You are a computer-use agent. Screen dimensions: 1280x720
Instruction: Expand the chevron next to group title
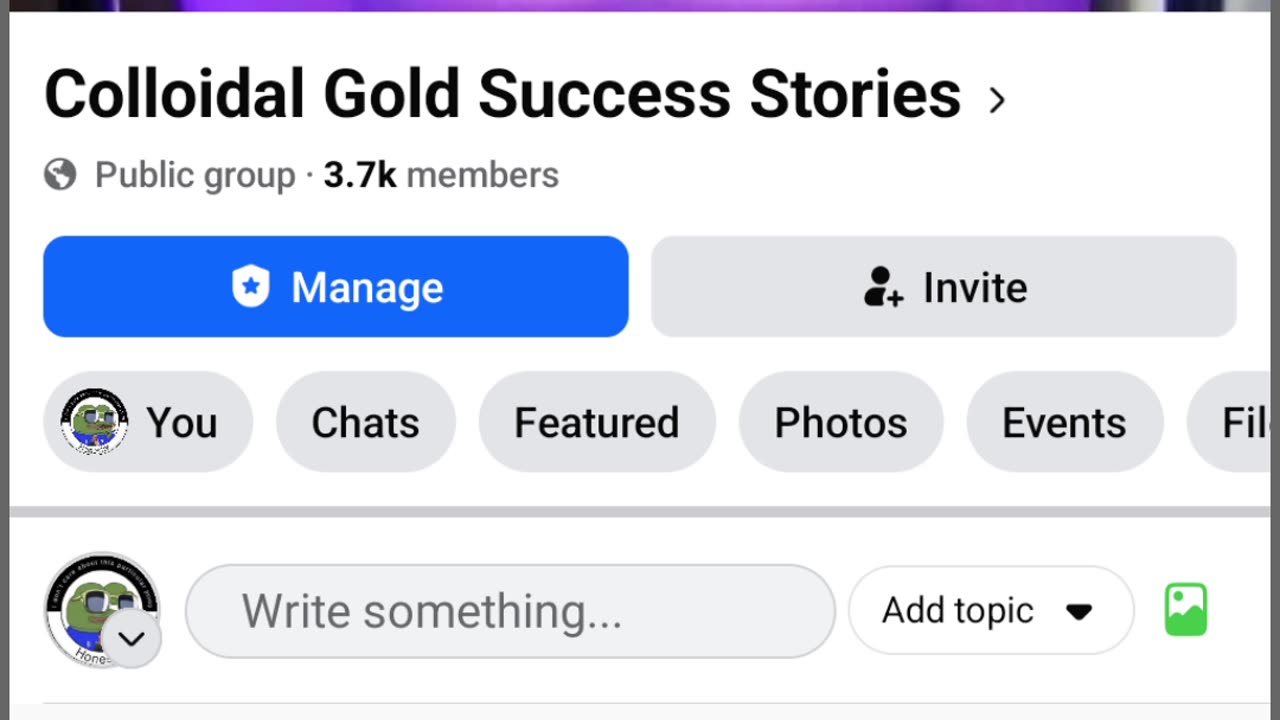(996, 99)
